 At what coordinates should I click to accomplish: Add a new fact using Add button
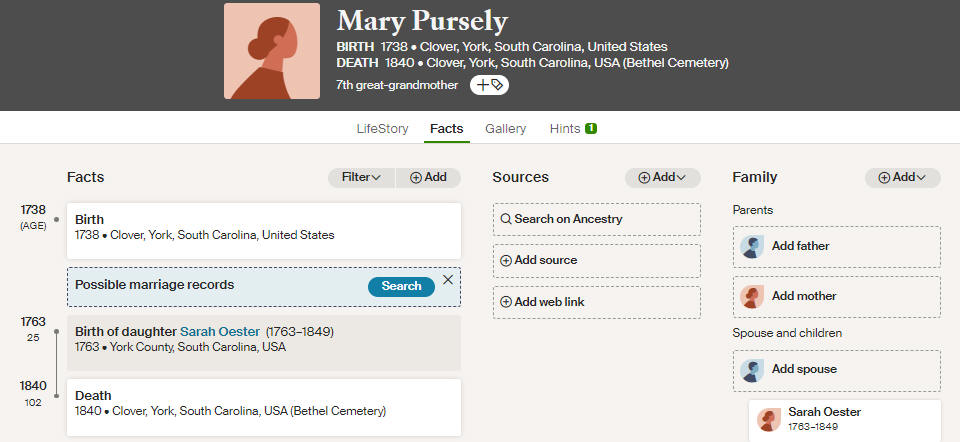point(428,178)
